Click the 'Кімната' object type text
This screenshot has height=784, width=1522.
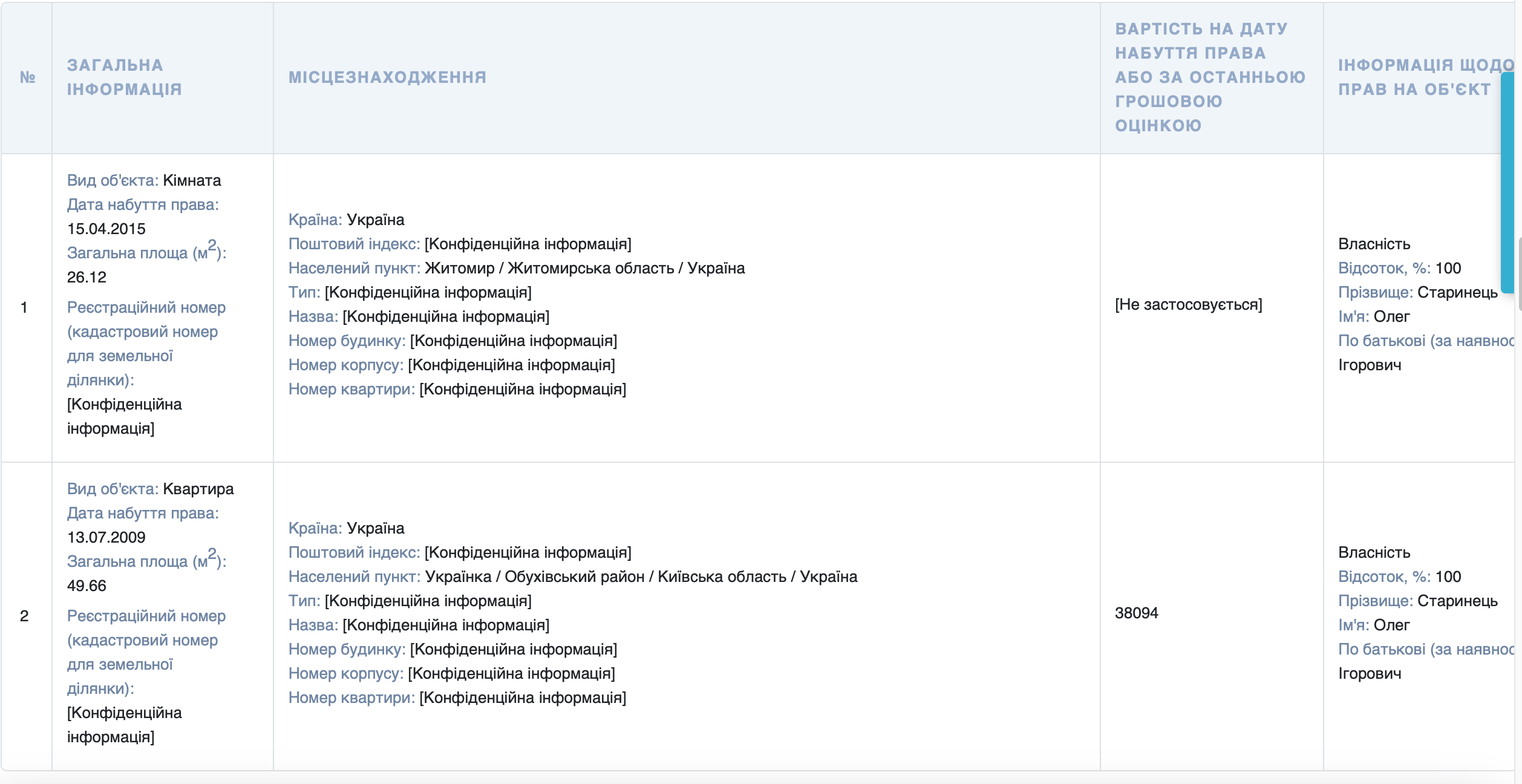click(192, 180)
